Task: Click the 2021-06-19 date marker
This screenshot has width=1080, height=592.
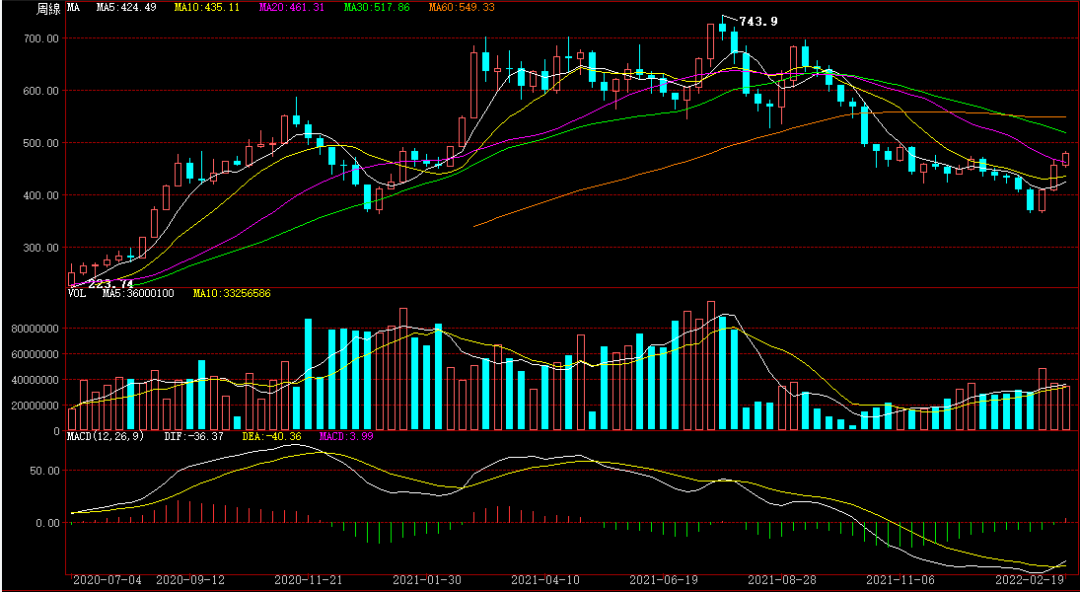Action: (x=663, y=580)
